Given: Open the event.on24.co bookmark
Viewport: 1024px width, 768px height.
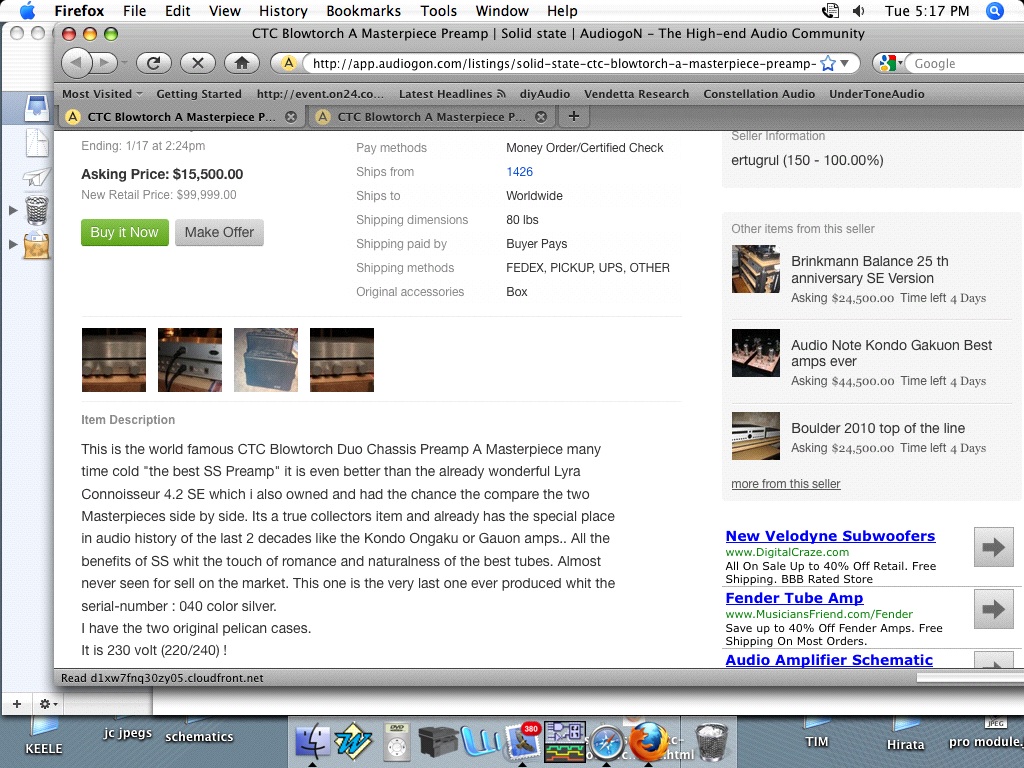Looking at the screenshot, I should tap(320, 94).
